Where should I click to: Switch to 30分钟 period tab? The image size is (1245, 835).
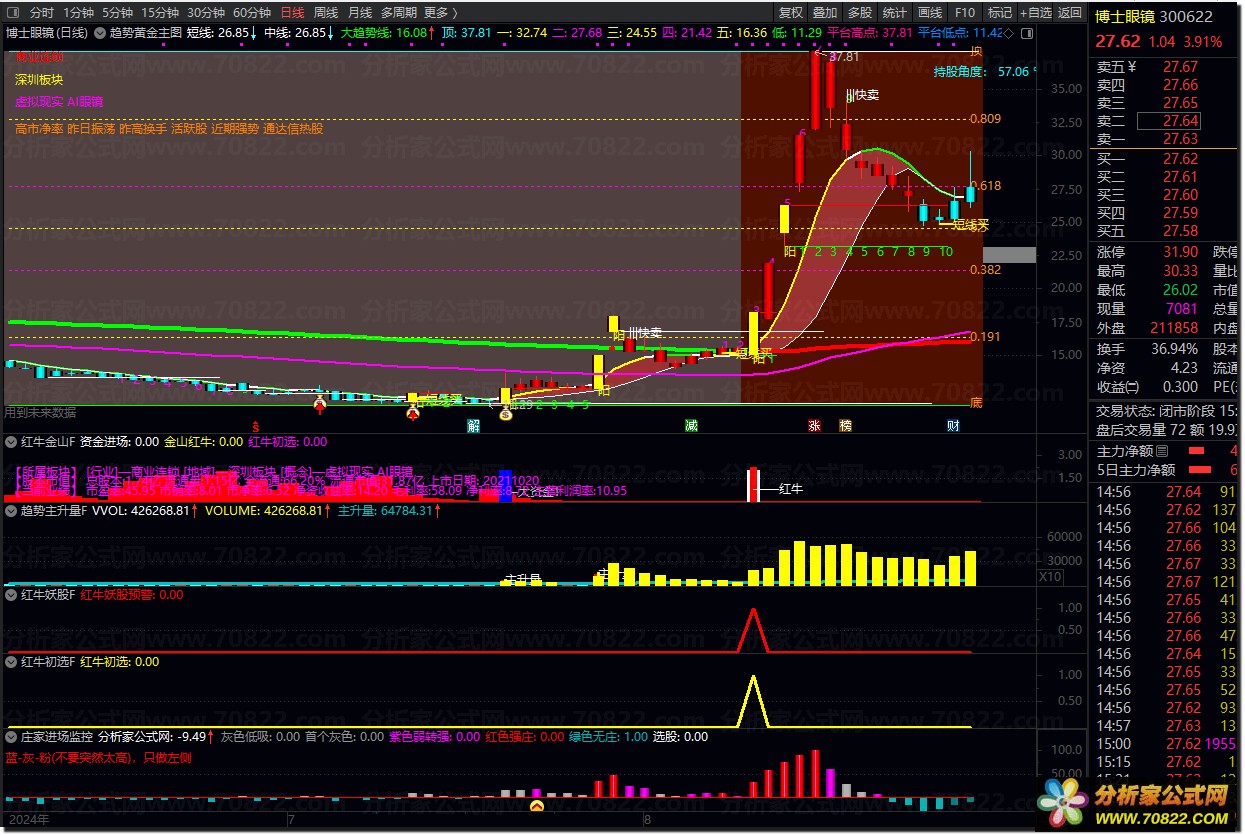(205, 13)
